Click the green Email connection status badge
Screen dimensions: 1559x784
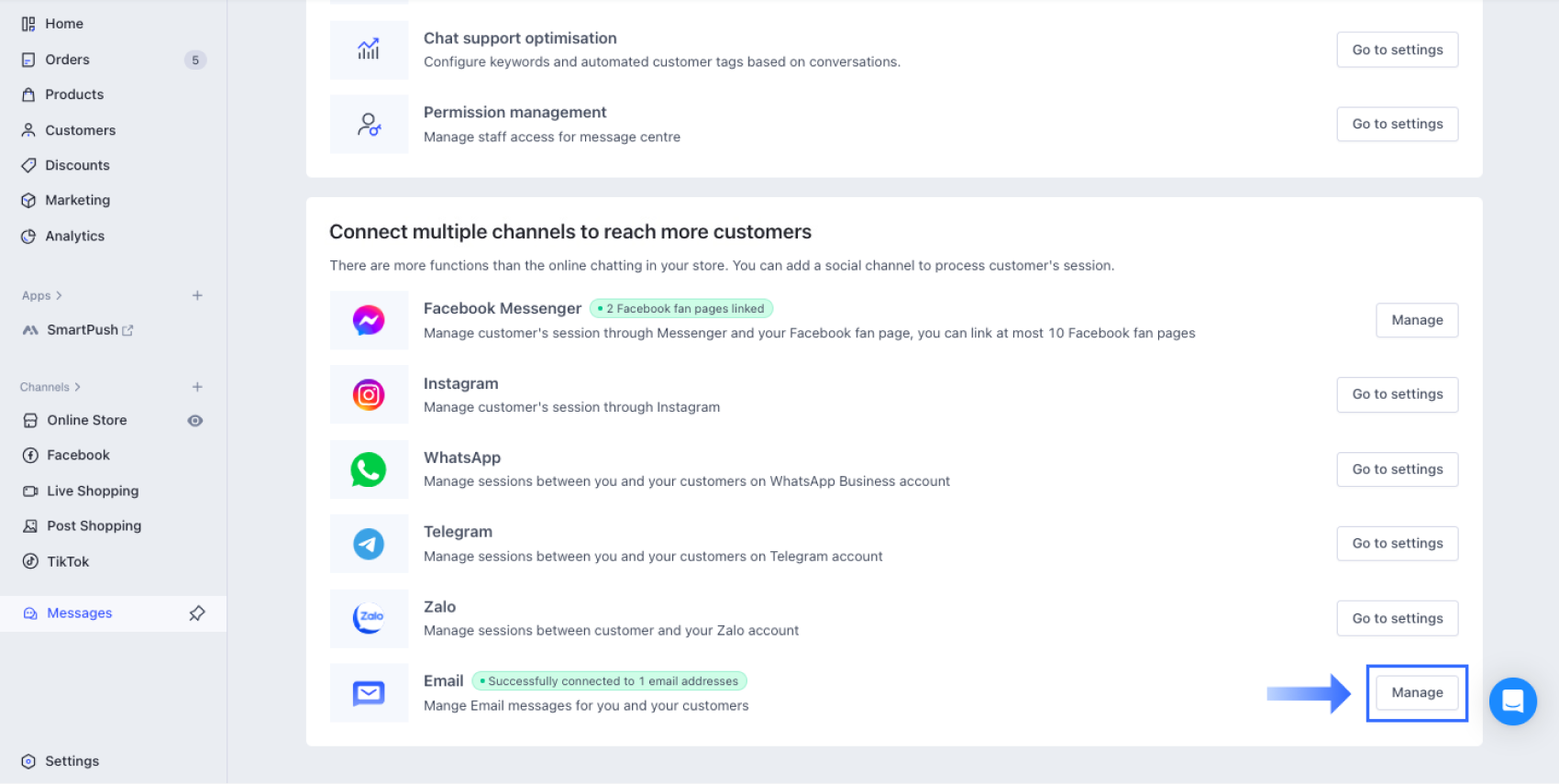(x=610, y=680)
